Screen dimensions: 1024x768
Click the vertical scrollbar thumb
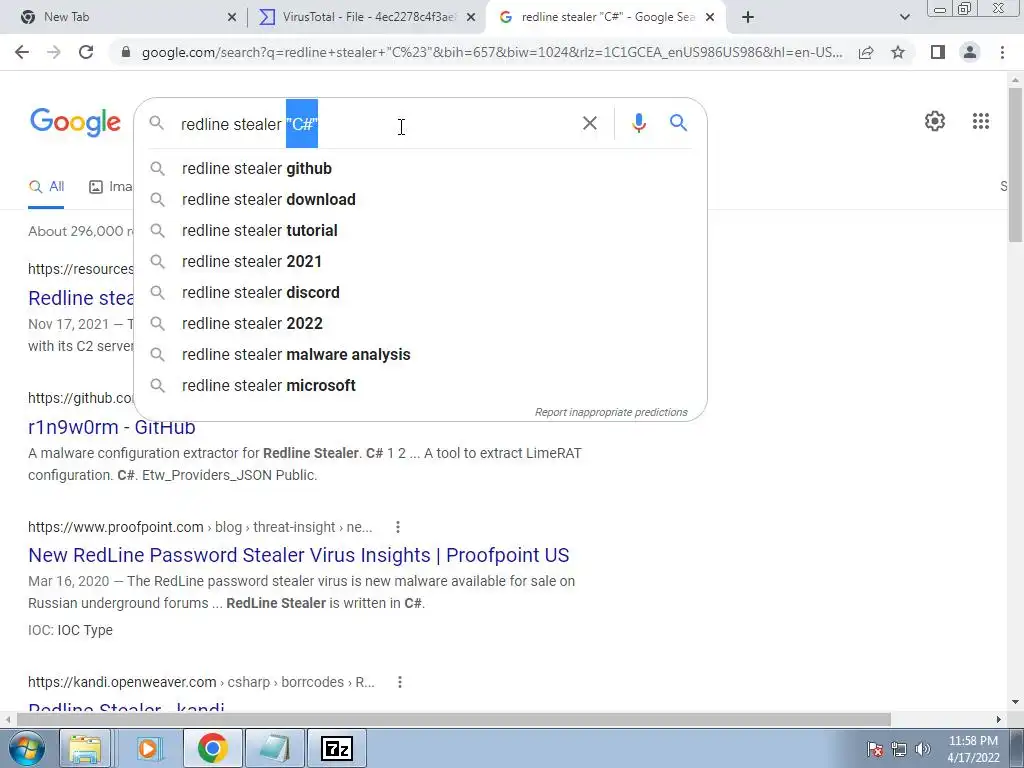pos(1015,164)
